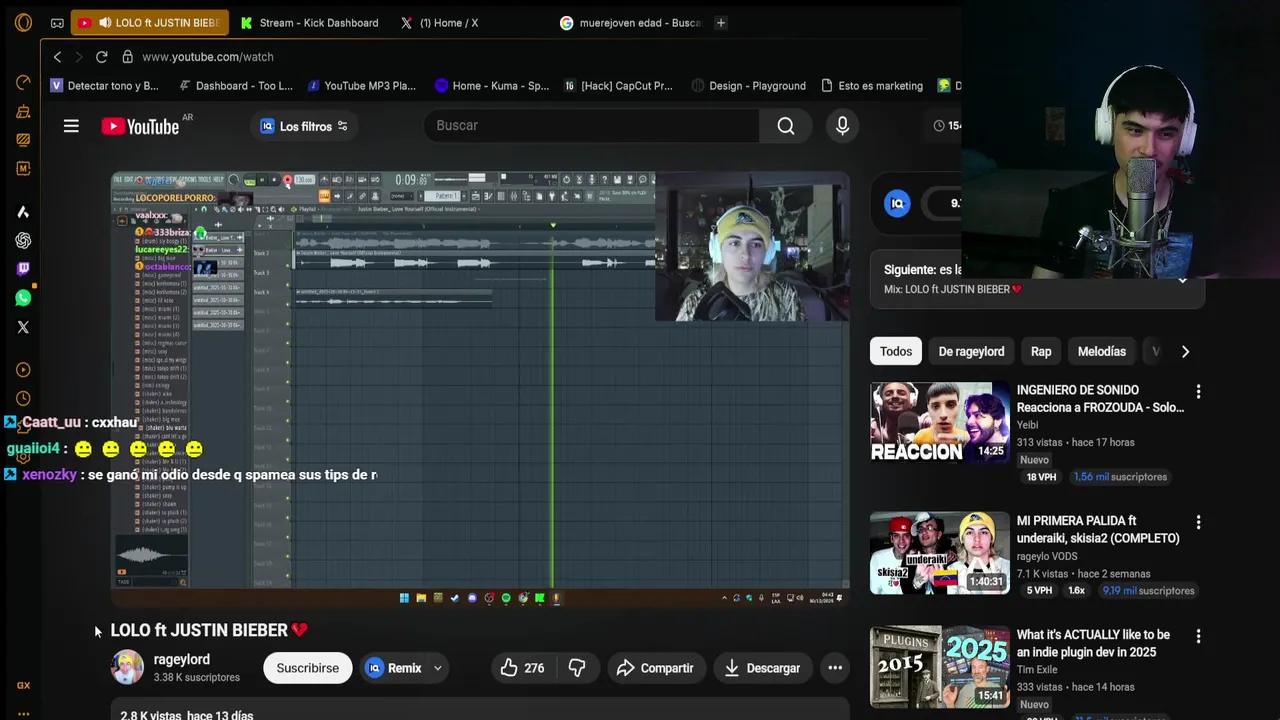Open bookmark YouTube MP3 Pla...
The width and height of the screenshot is (1280, 720).
[x=361, y=86]
